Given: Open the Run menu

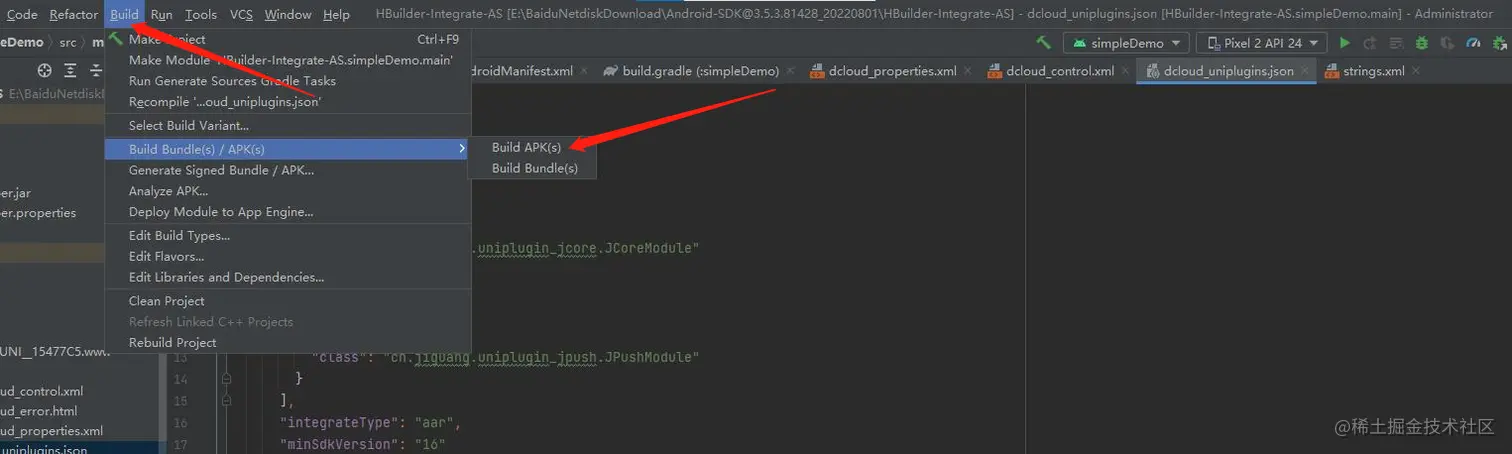Looking at the screenshot, I should point(162,15).
